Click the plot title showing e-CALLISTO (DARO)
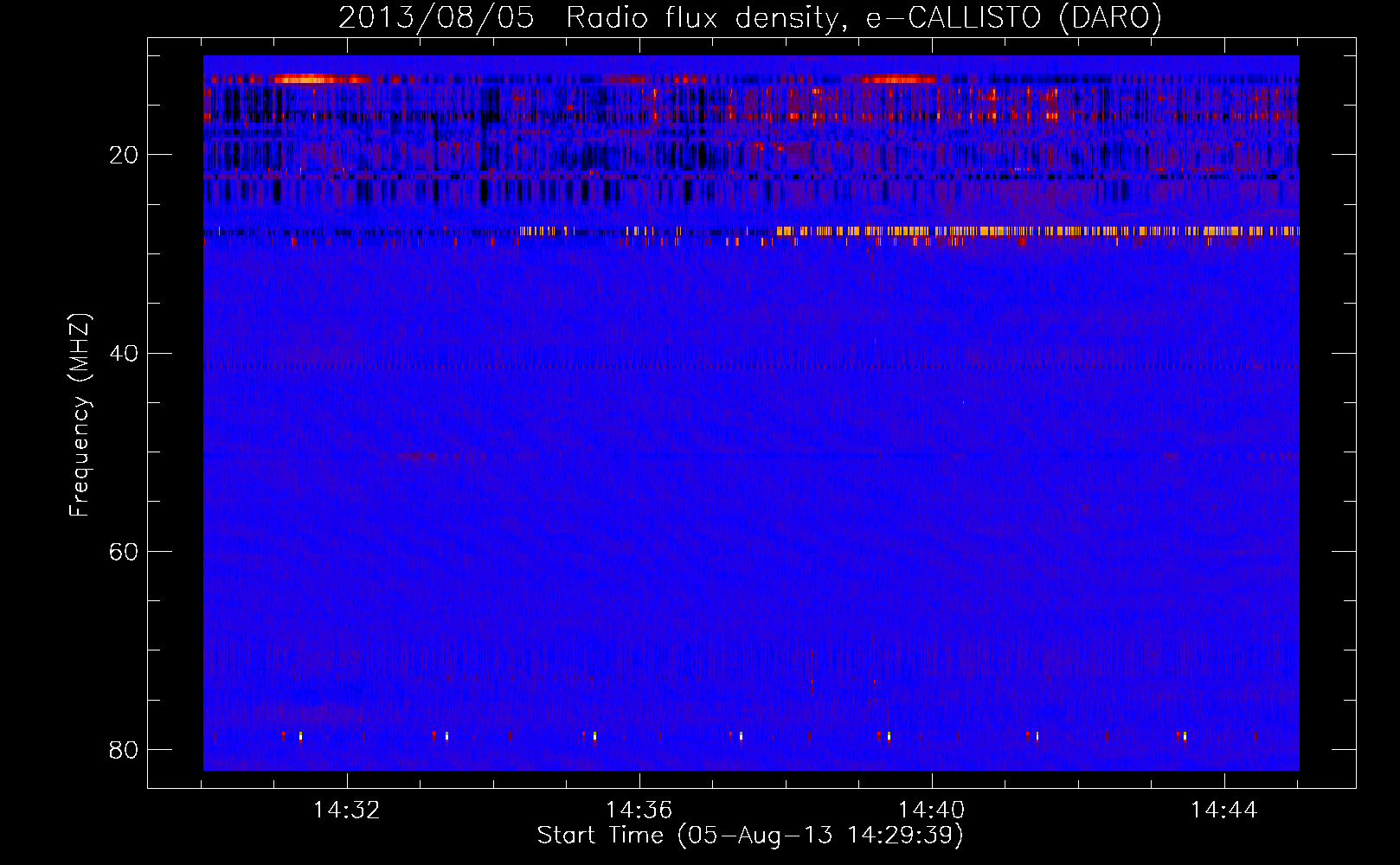This screenshot has height=865, width=1400. pyautogui.click(x=750, y=18)
